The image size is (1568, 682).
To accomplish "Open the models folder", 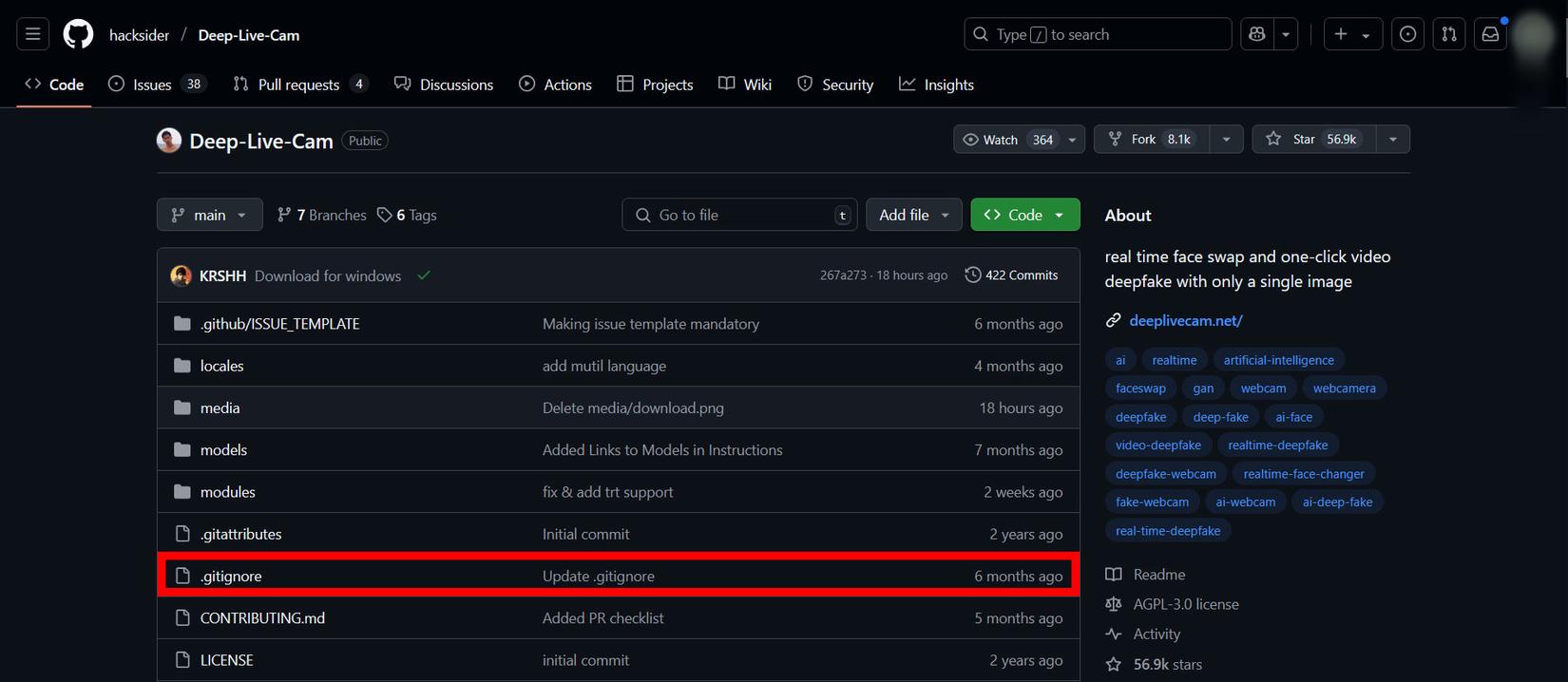I will point(223,450).
